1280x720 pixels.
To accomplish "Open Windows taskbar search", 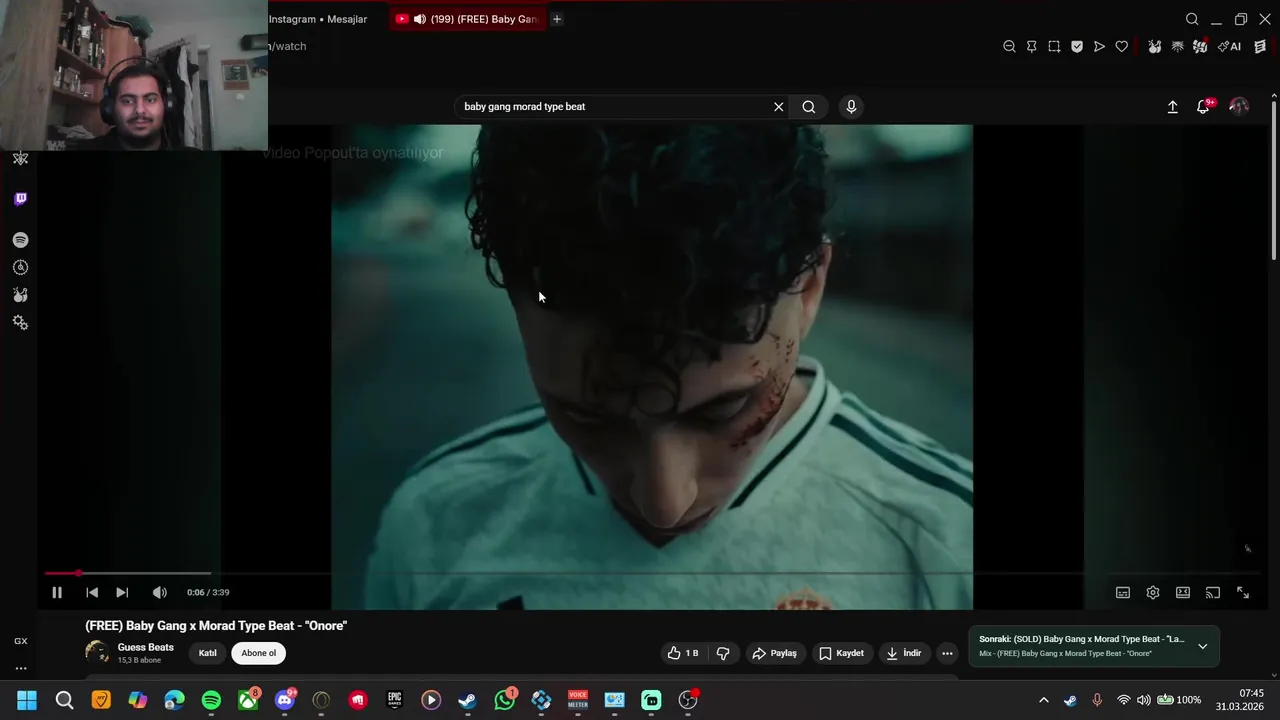I will 64,700.
